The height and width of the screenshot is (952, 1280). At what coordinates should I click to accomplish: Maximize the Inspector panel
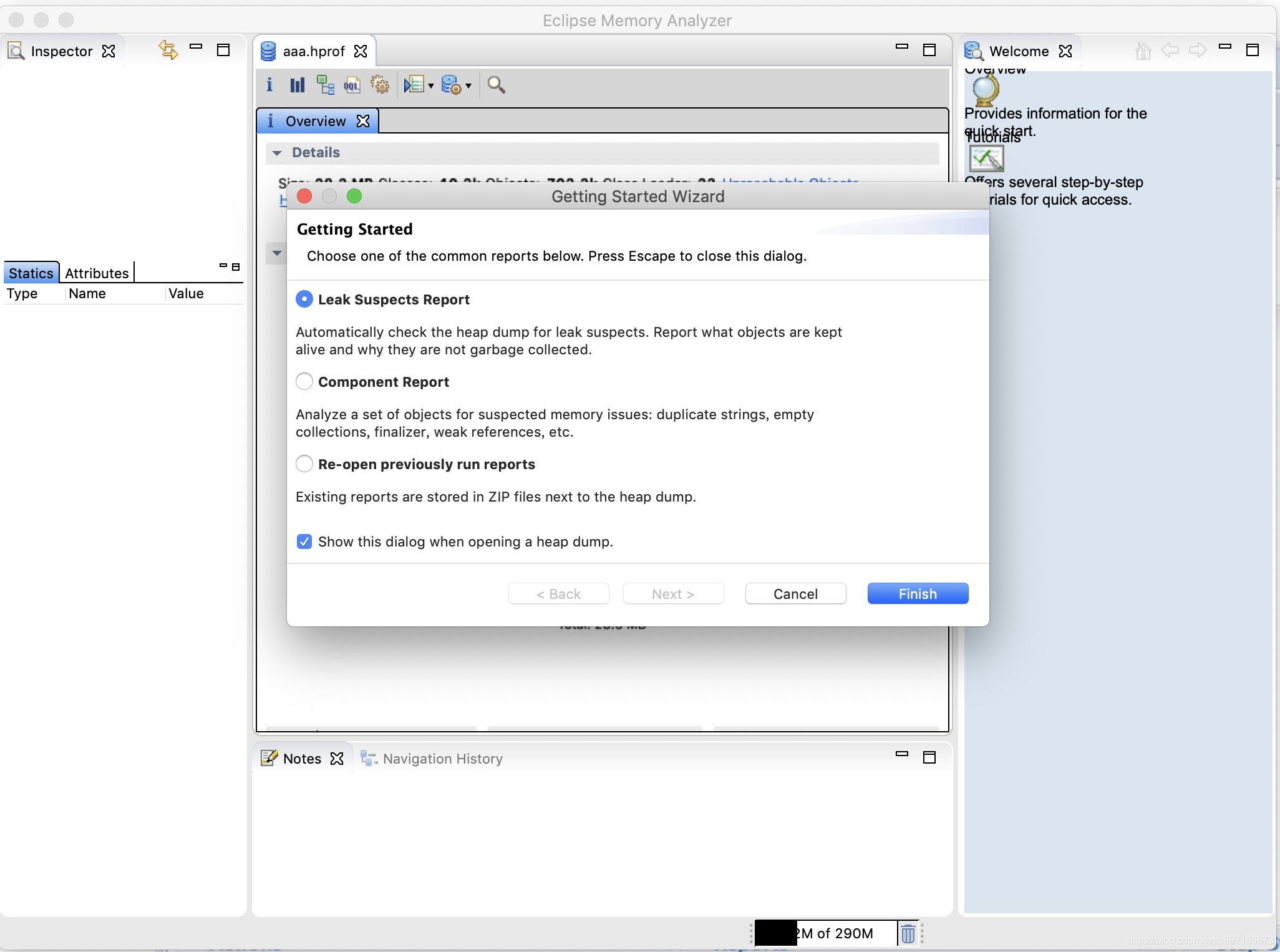[223, 50]
